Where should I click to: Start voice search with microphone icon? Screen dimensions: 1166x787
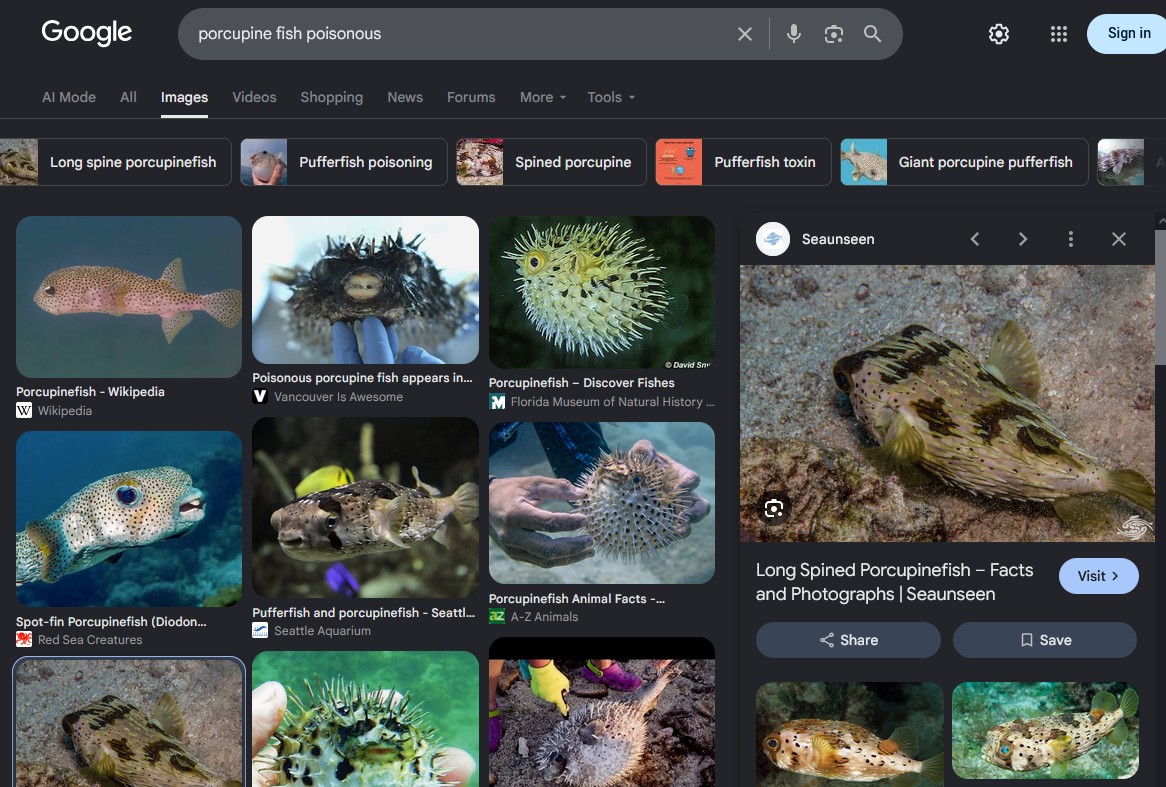(793, 34)
